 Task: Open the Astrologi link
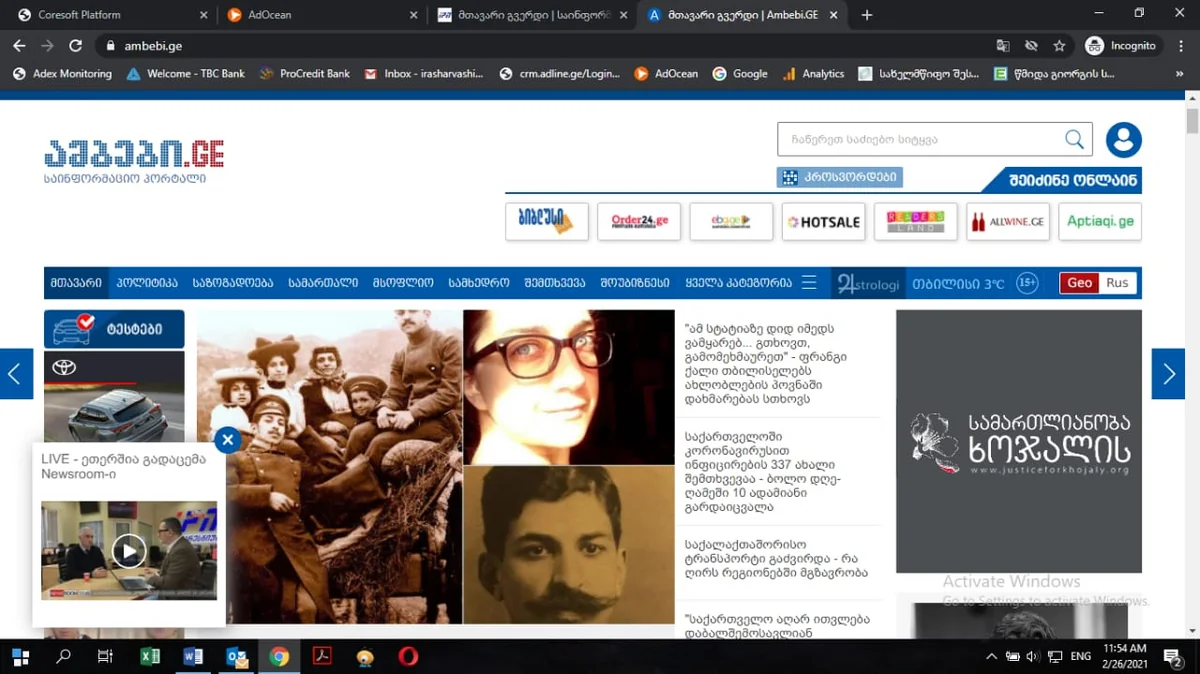pos(868,283)
